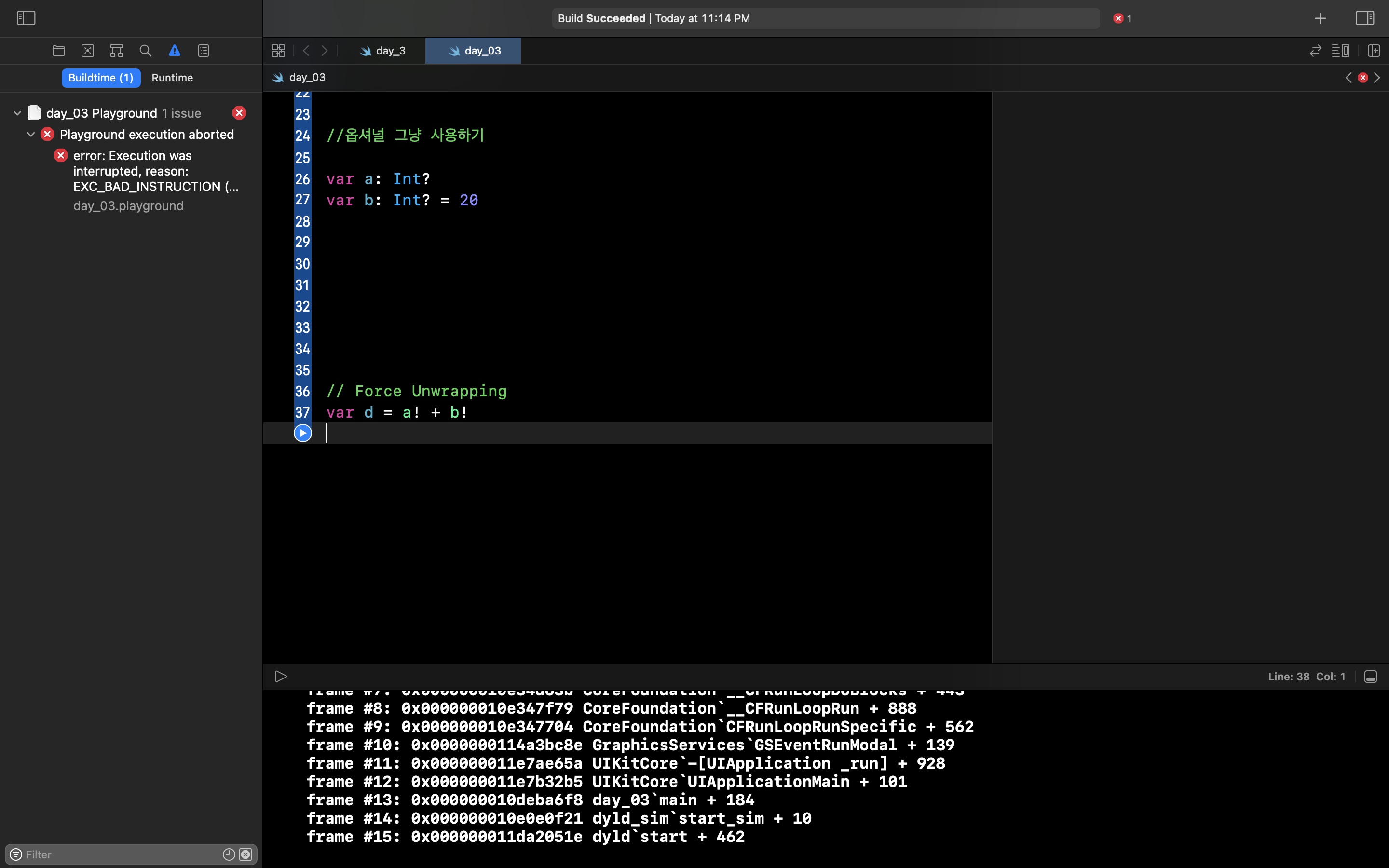Go back in editor history
The image size is (1389, 868).
[x=306, y=51]
